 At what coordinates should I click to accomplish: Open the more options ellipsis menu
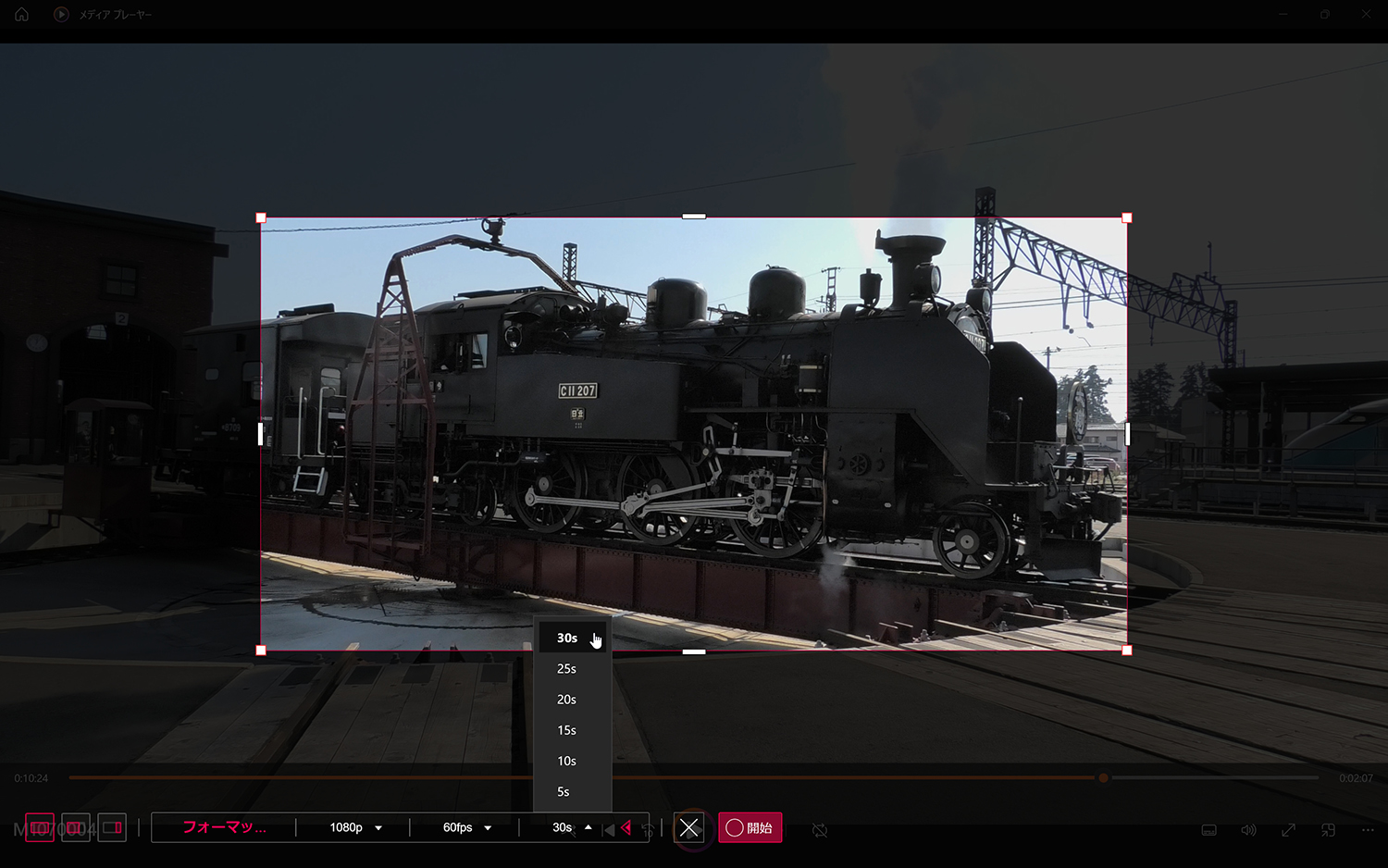(1368, 830)
